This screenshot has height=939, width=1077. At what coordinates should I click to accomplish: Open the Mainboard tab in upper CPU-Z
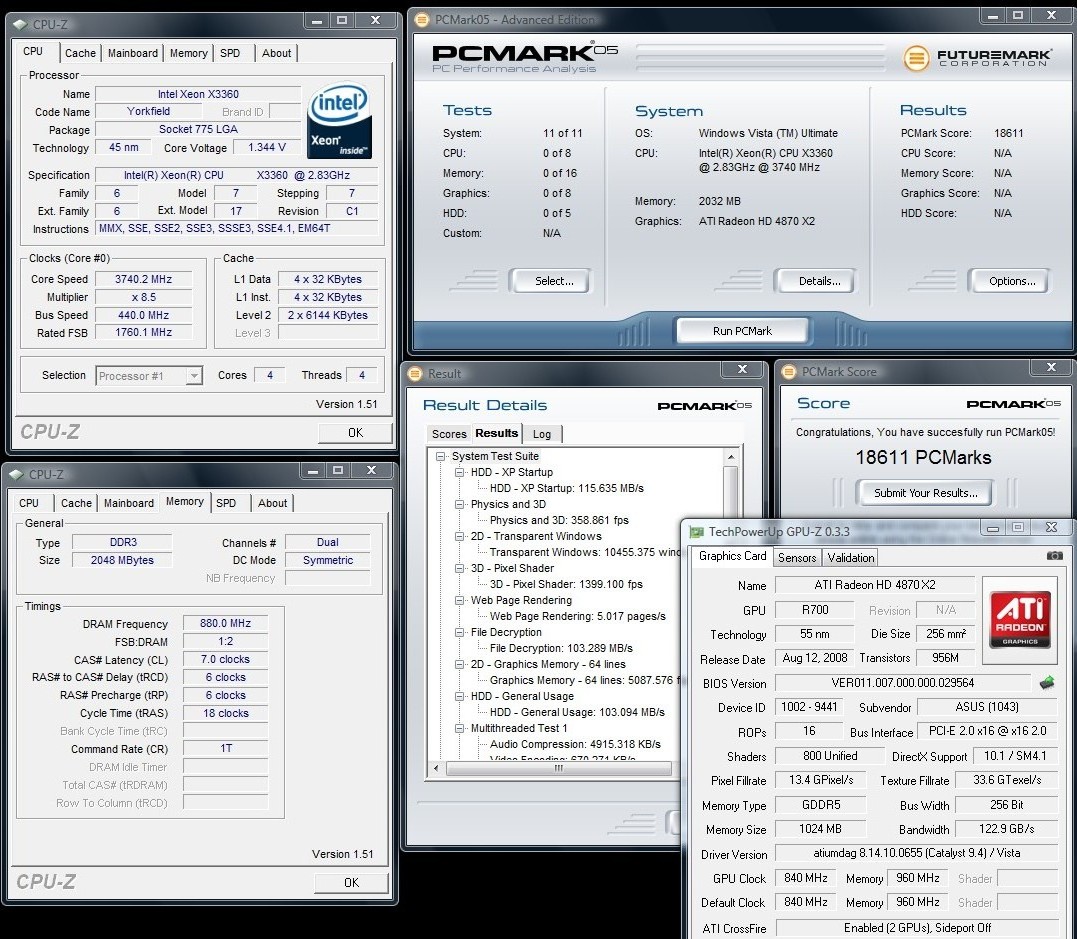[133, 53]
